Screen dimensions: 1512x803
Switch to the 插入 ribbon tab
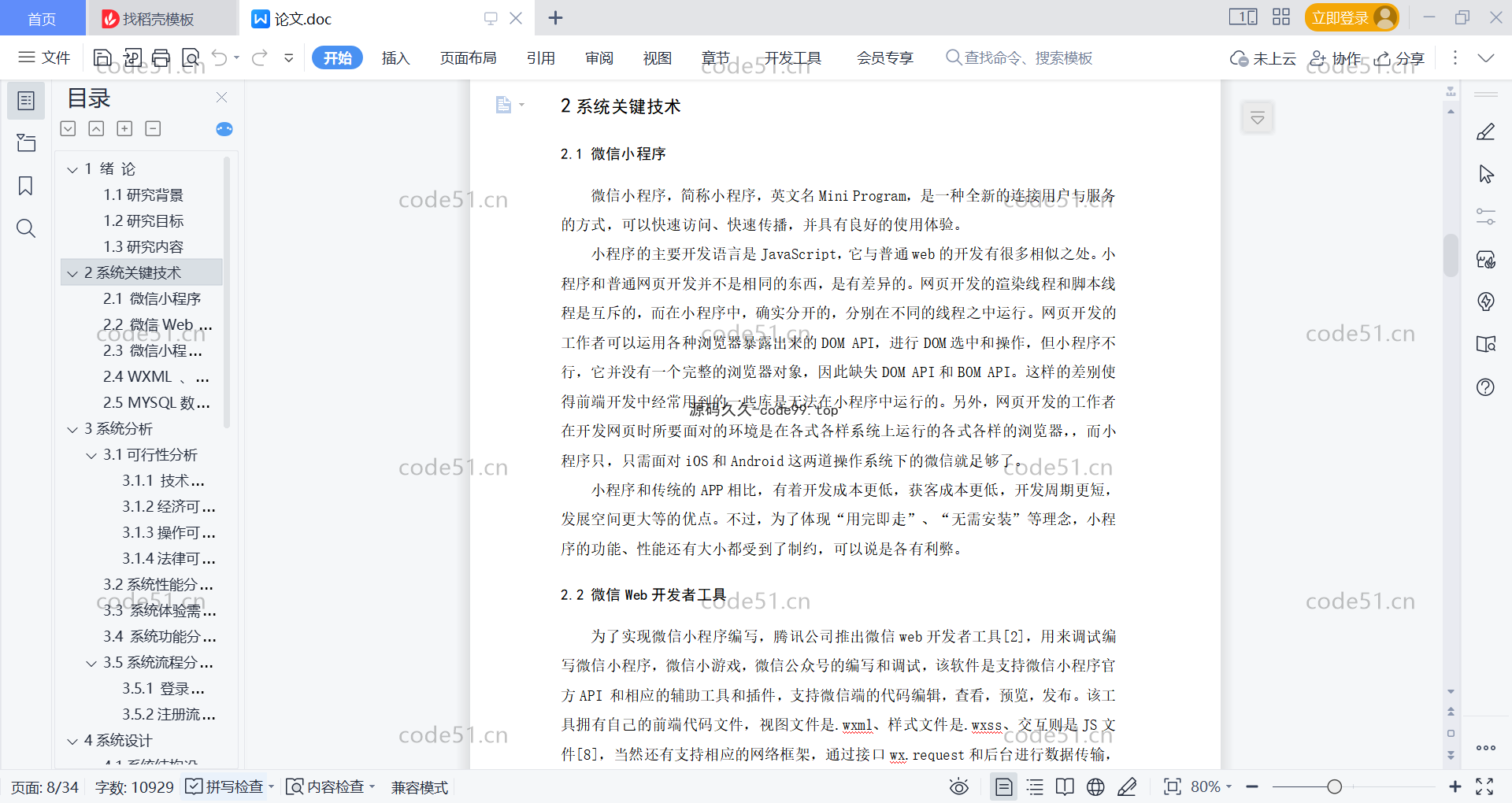pos(395,57)
